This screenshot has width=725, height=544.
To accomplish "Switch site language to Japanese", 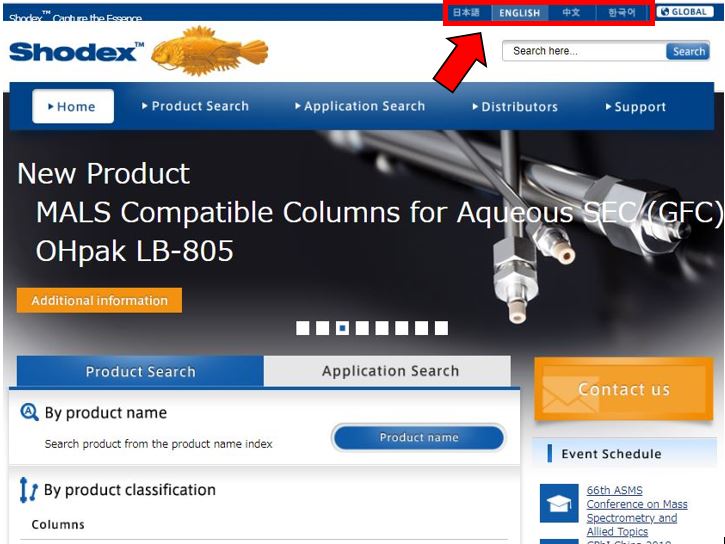I will point(466,12).
